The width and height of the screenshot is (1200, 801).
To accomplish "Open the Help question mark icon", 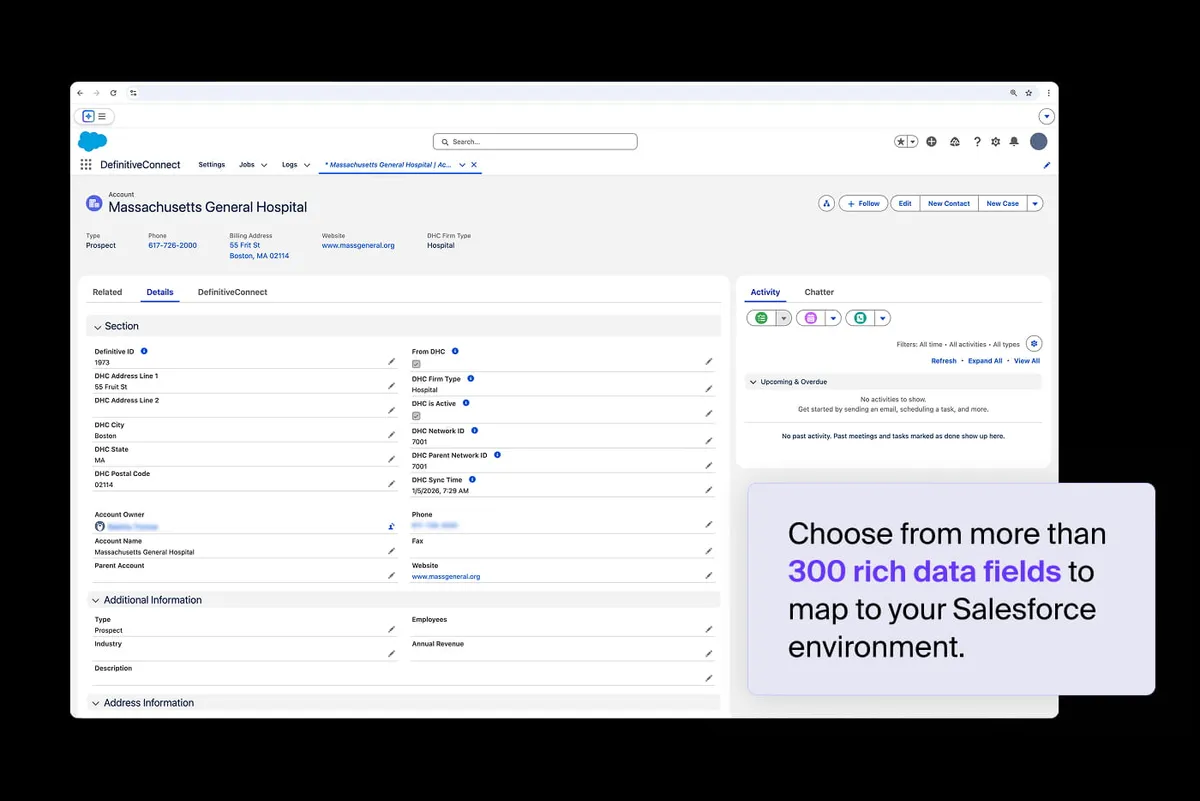I will click(x=977, y=142).
